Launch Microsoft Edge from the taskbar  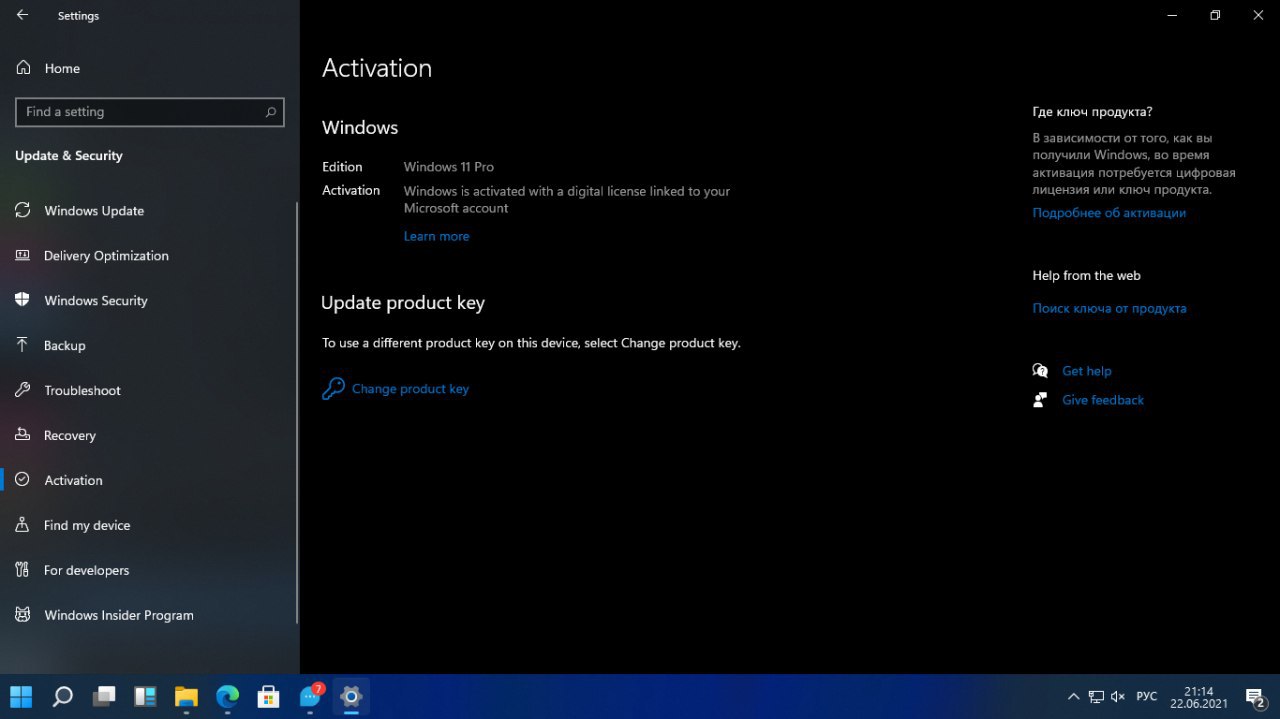coord(228,696)
